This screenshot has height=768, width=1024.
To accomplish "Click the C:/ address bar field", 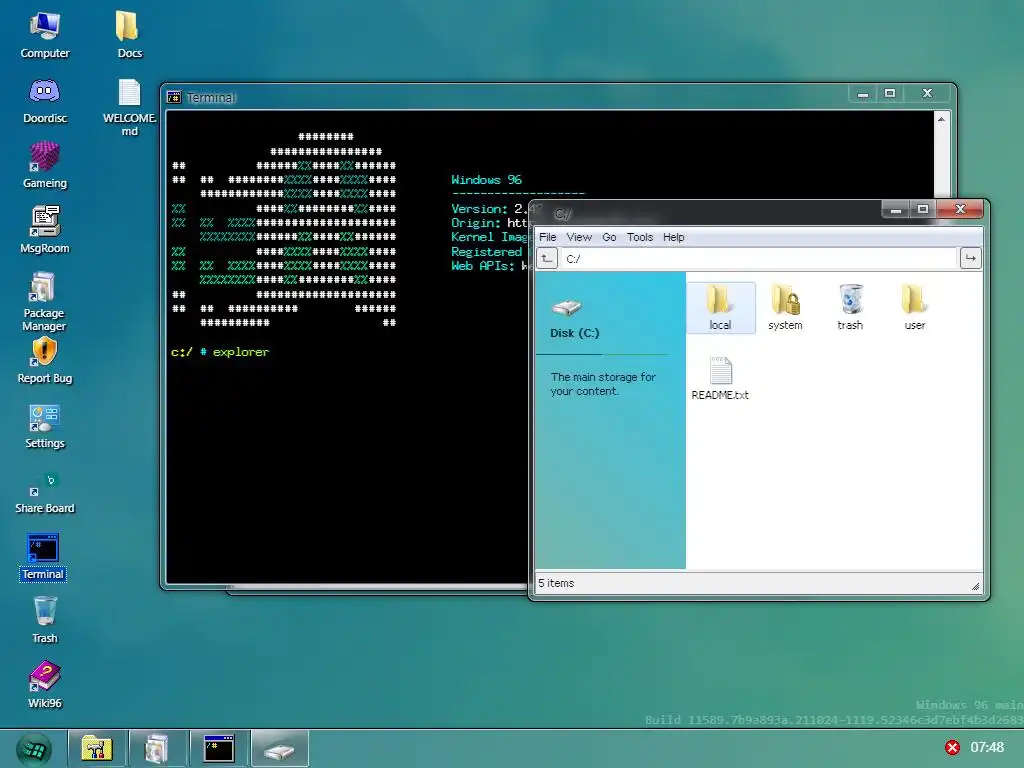I will click(x=759, y=259).
